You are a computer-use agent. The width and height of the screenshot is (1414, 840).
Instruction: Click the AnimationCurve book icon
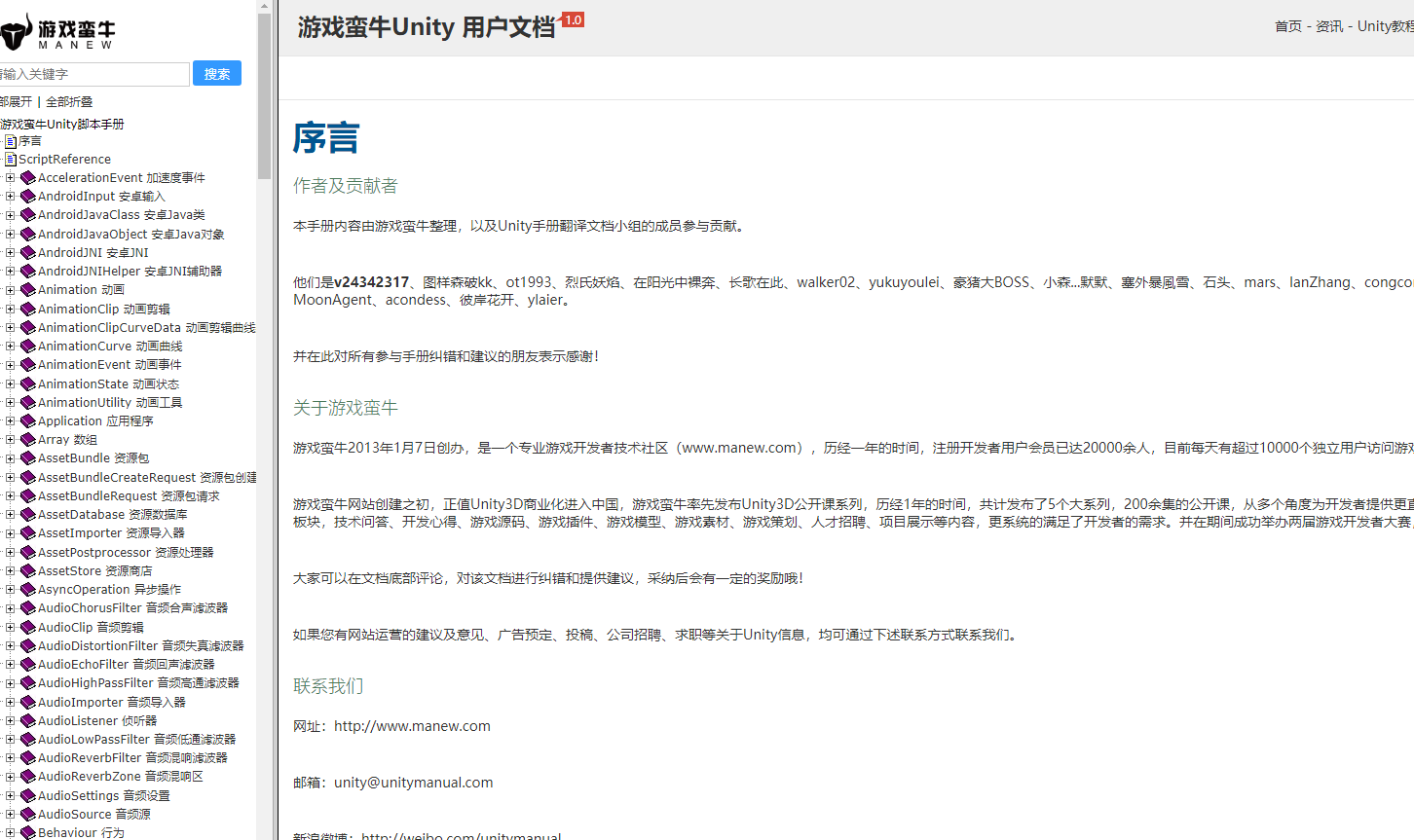(28, 347)
